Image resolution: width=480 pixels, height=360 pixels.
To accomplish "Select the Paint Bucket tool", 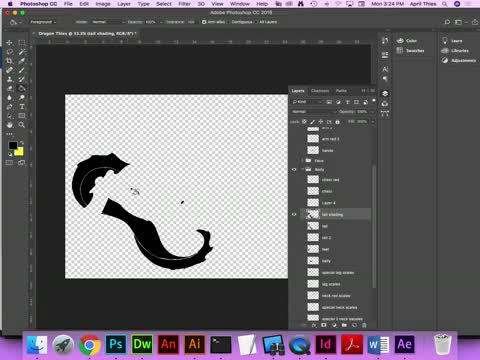I will 22,88.
